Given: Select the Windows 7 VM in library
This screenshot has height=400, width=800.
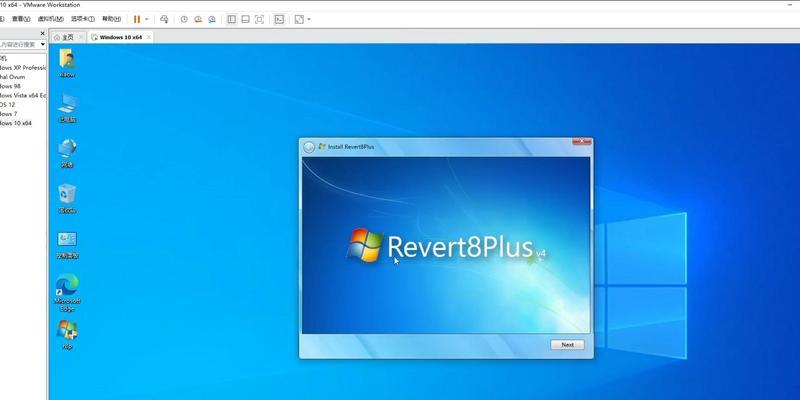Looking at the screenshot, I should point(9,114).
